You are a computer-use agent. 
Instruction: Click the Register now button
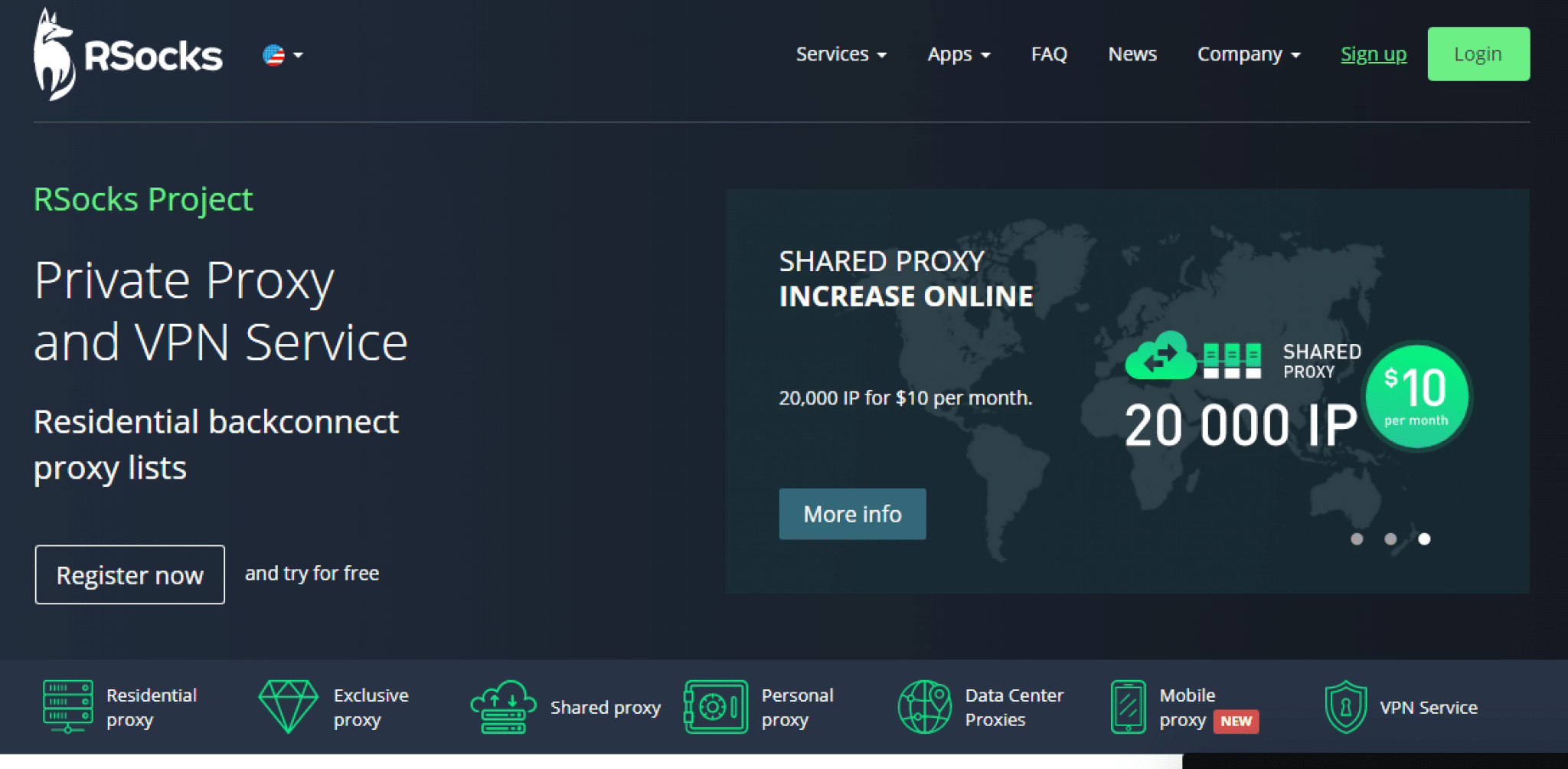pos(130,574)
